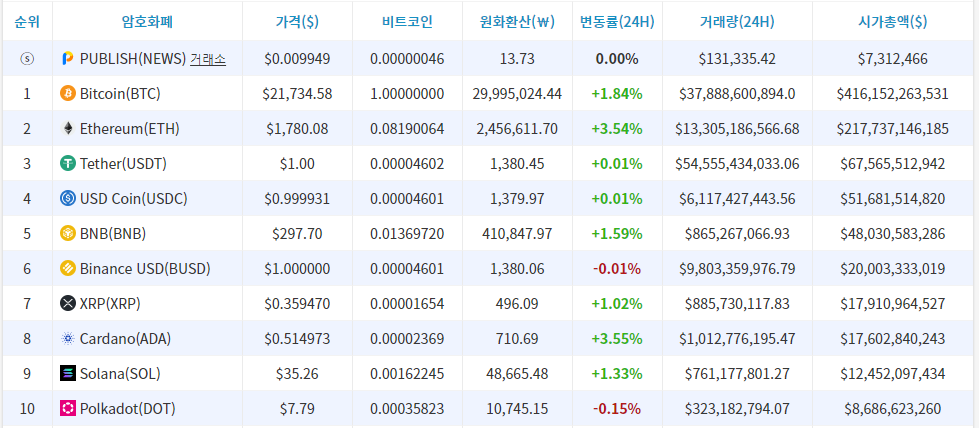979x428 pixels.
Task: Click the Polkadot pink logo icon
Action: 67,409
